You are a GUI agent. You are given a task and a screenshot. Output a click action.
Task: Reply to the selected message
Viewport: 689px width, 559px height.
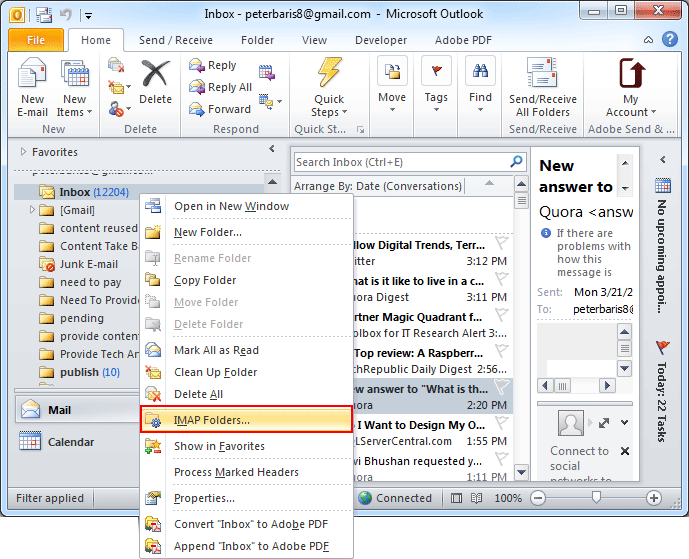pyautogui.click(x=213, y=65)
